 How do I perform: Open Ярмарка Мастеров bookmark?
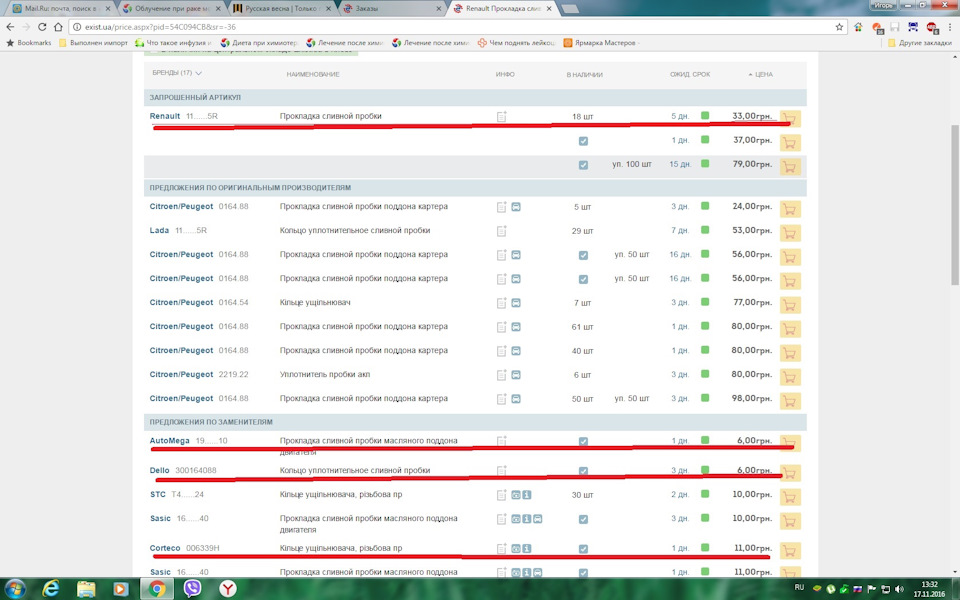(x=602, y=43)
